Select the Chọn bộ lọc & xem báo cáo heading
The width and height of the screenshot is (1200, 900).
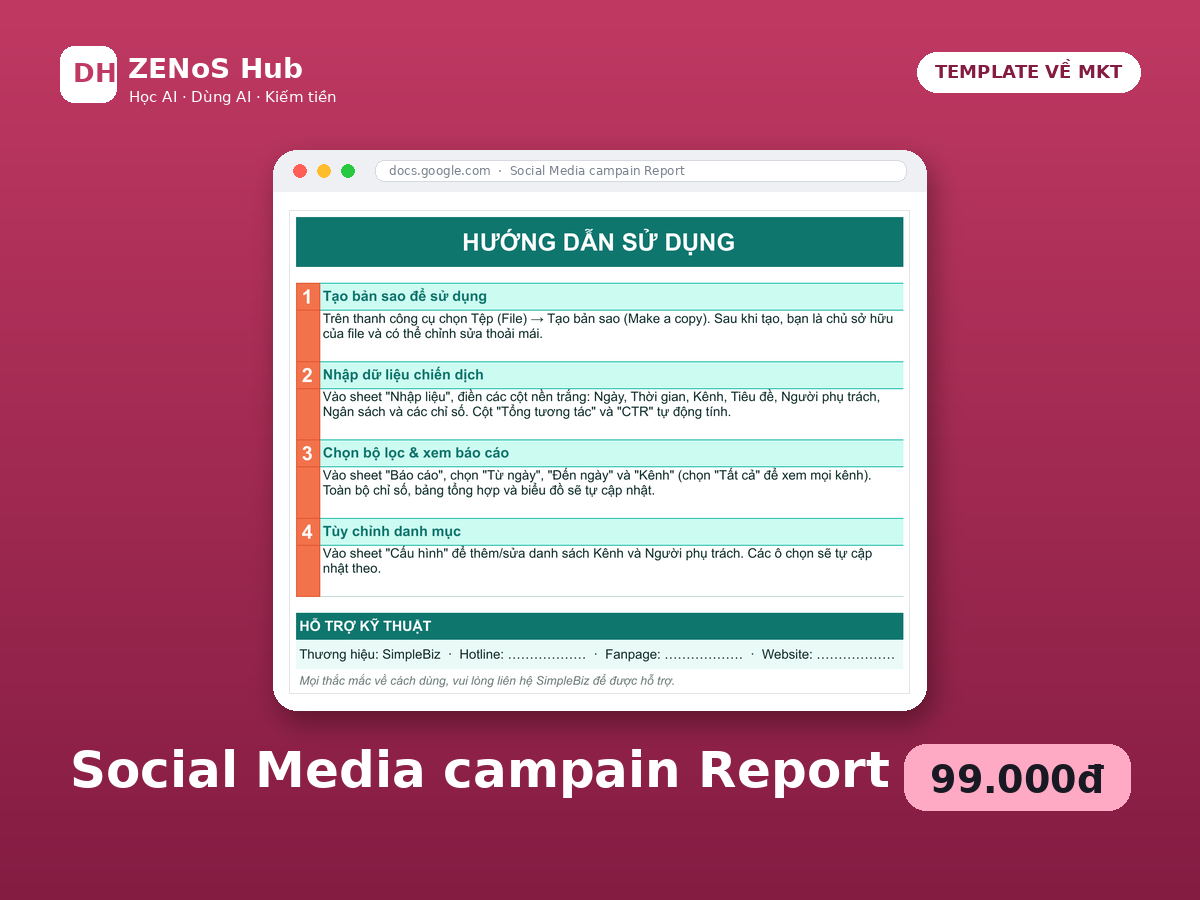(416, 453)
